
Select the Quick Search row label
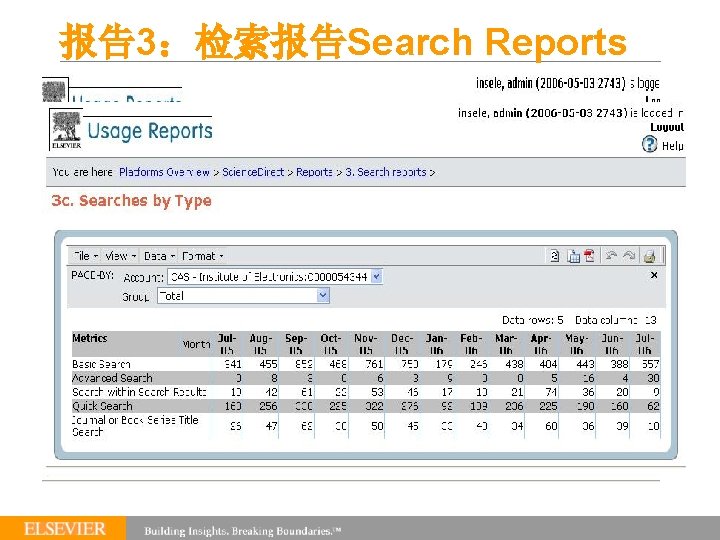point(102,406)
